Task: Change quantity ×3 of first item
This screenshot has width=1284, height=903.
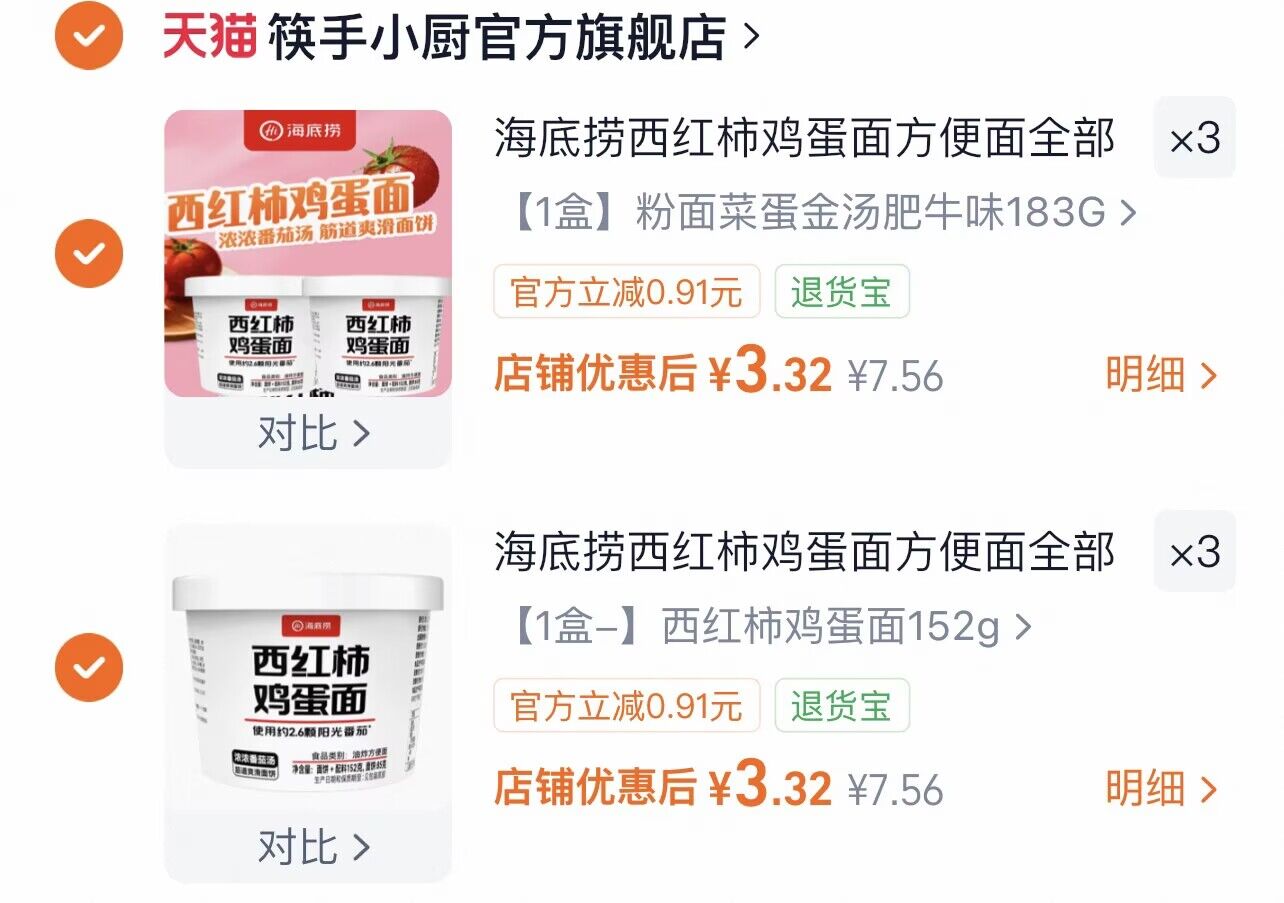Action: 1195,138
